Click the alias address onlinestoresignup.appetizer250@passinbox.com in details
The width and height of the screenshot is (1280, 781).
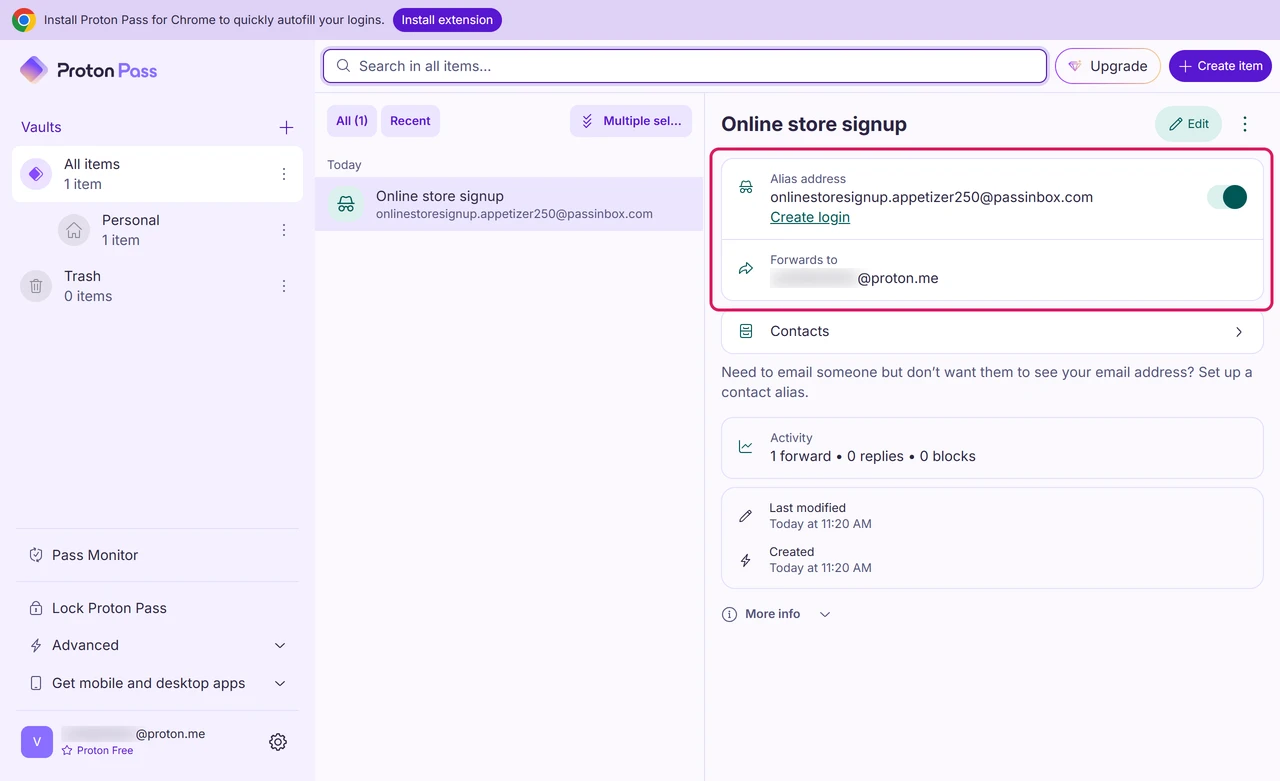pyautogui.click(x=931, y=197)
